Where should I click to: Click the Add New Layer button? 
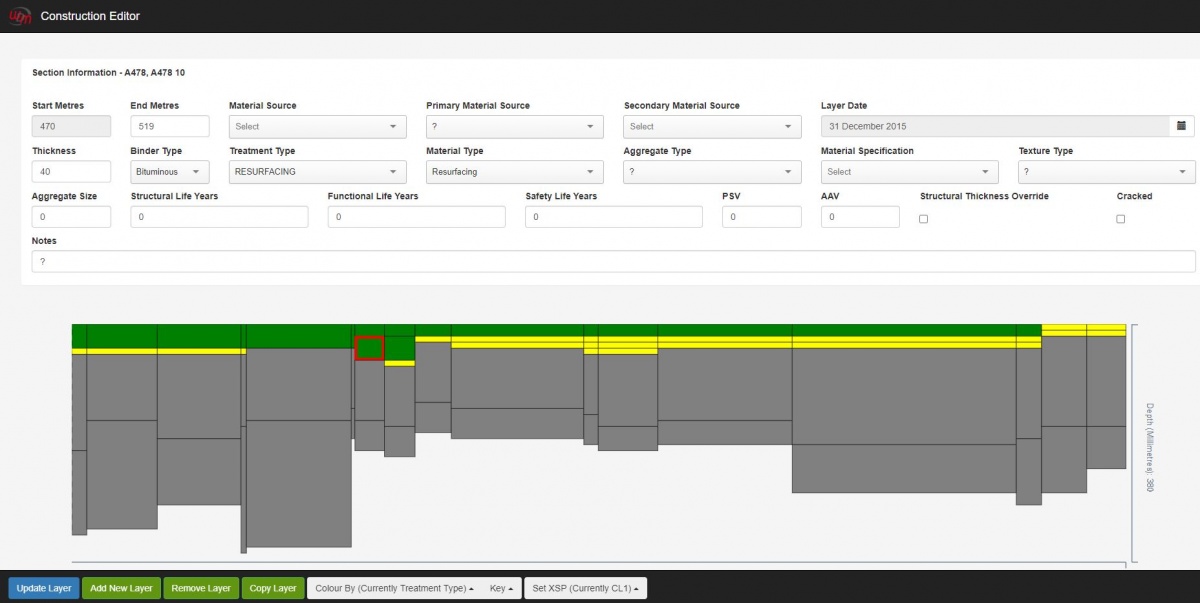pyautogui.click(x=121, y=588)
